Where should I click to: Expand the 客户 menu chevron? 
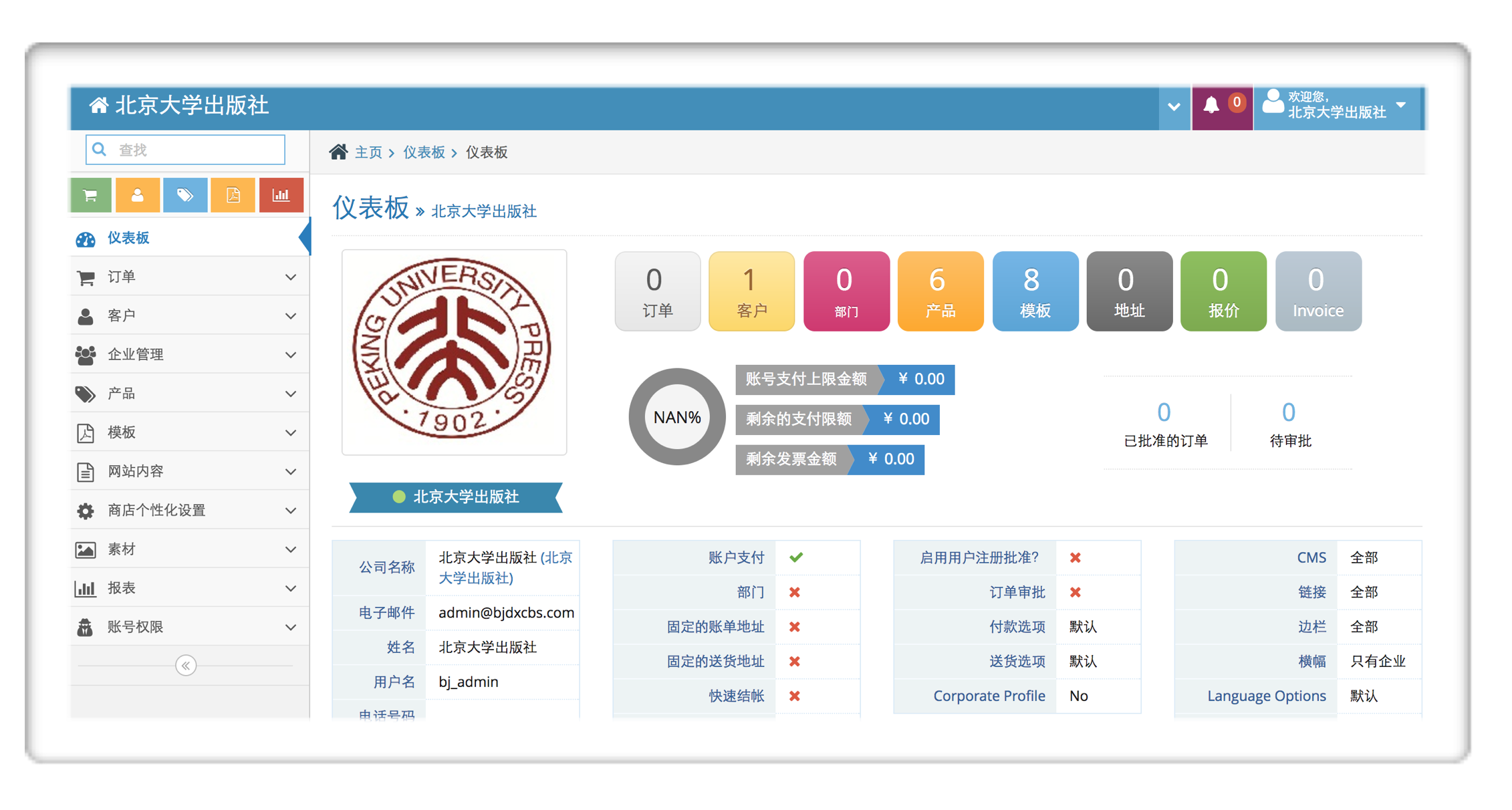291,315
